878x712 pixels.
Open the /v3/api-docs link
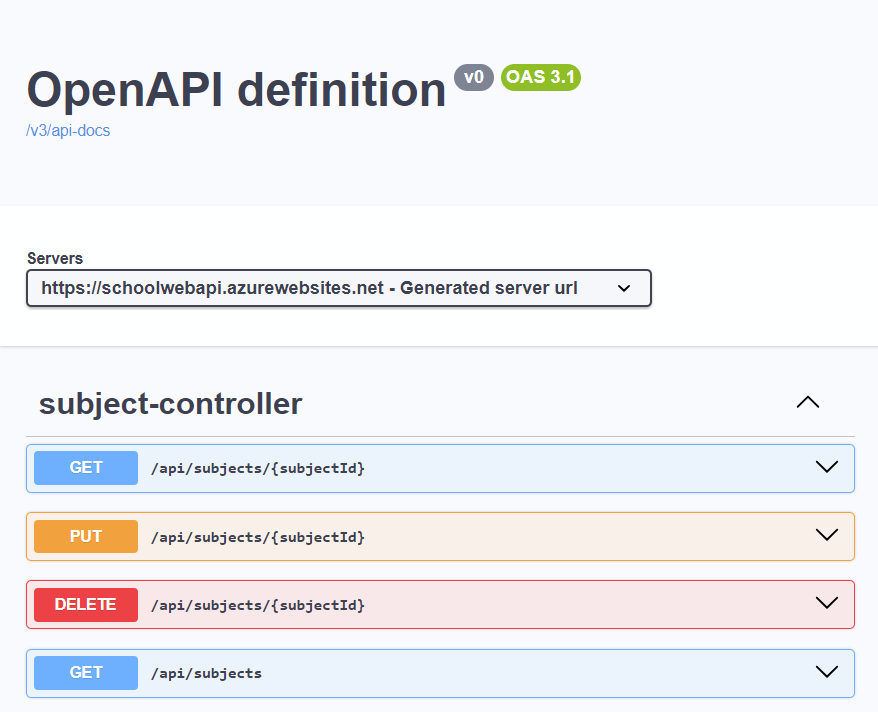click(68, 130)
